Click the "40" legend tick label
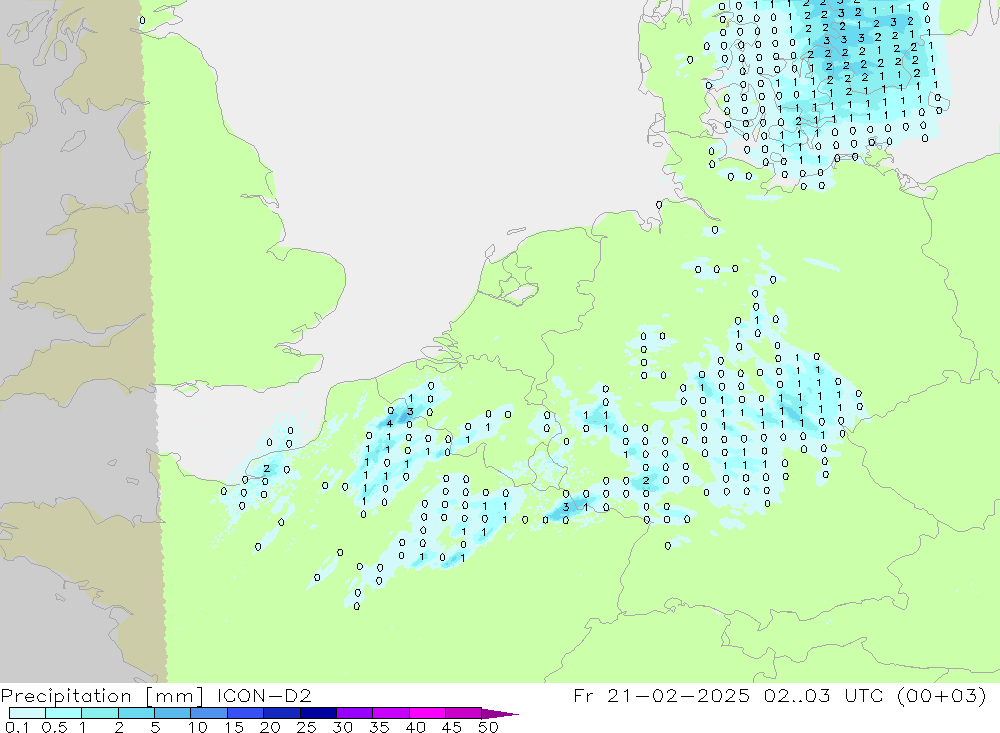 coord(416,727)
